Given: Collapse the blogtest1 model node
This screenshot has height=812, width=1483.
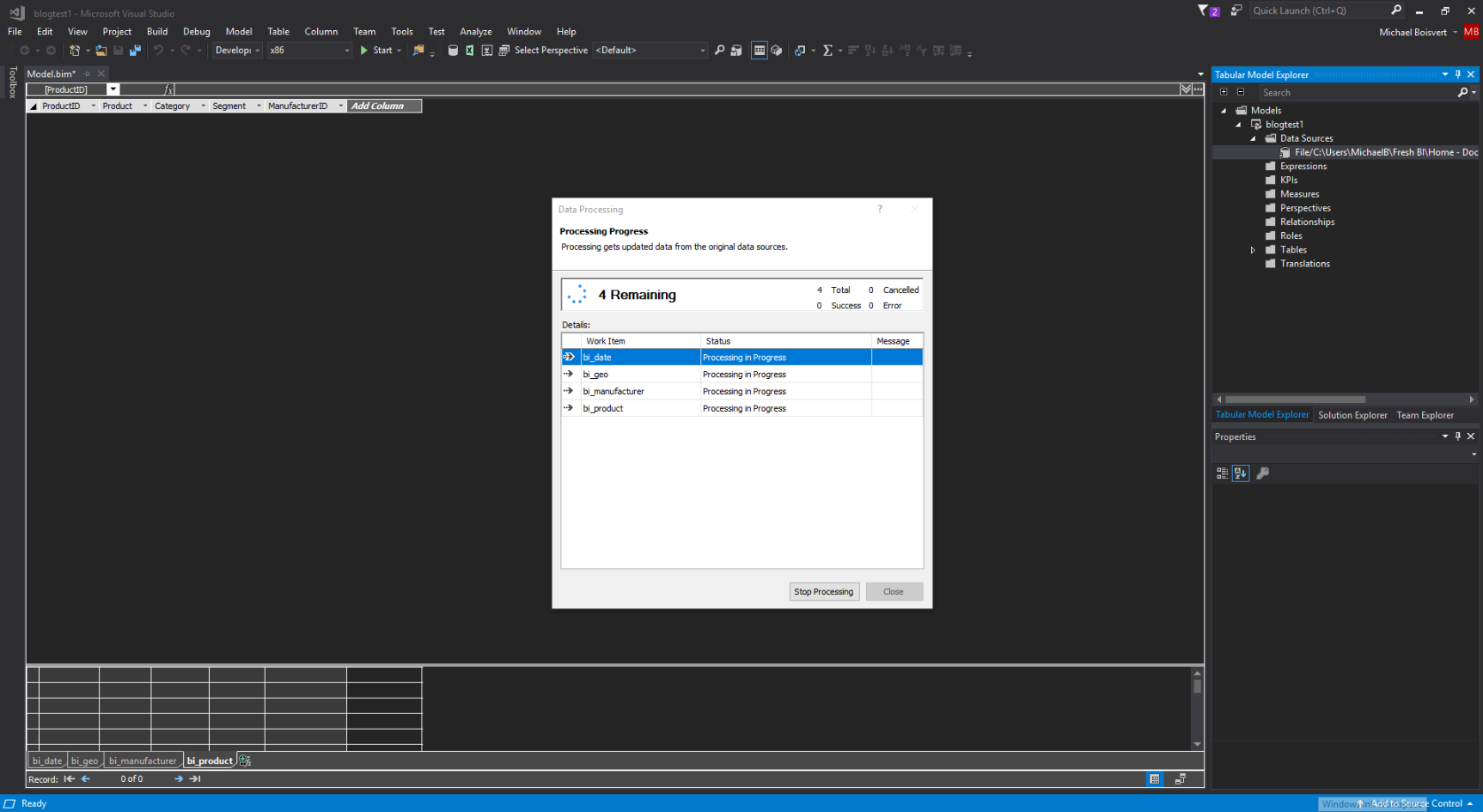Looking at the screenshot, I should tap(1238, 125).
